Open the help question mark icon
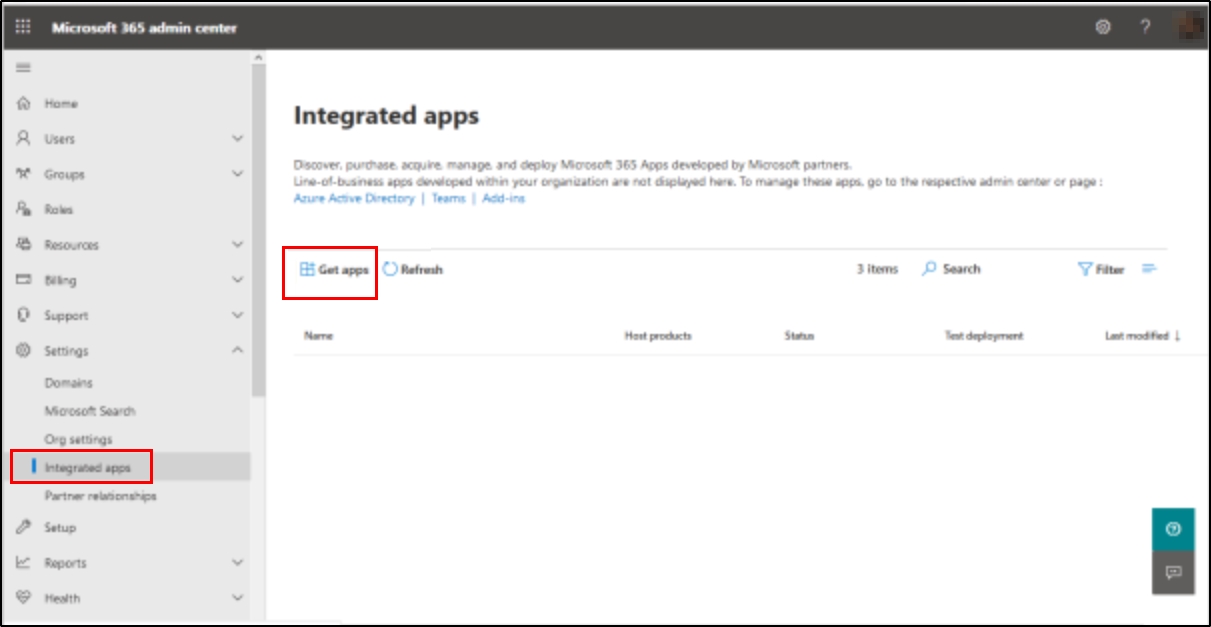The image size is (1211, 627). coord(1145,27)
